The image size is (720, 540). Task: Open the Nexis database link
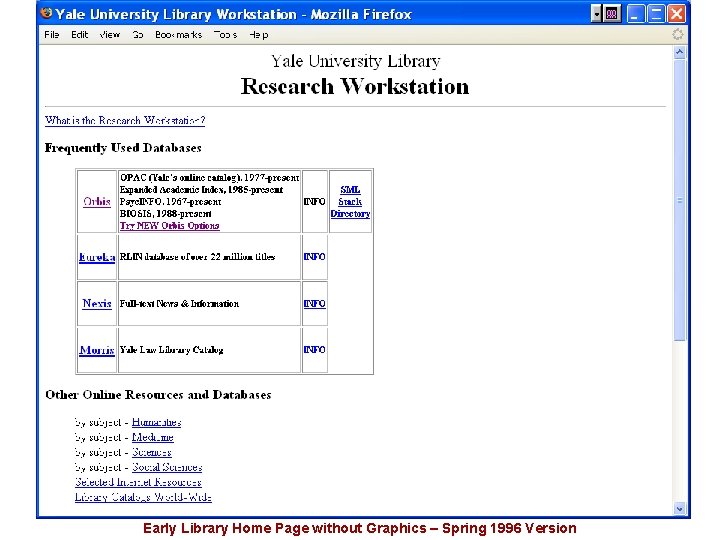tap(97, 304)
